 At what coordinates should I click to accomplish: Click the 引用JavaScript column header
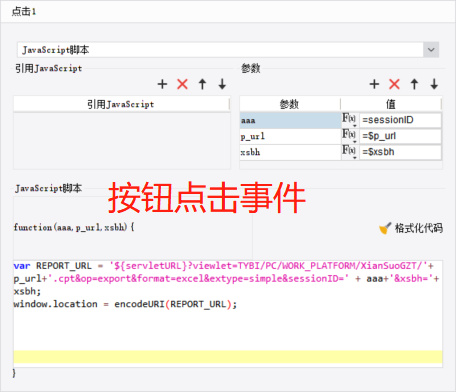click(x=121, y=104)
